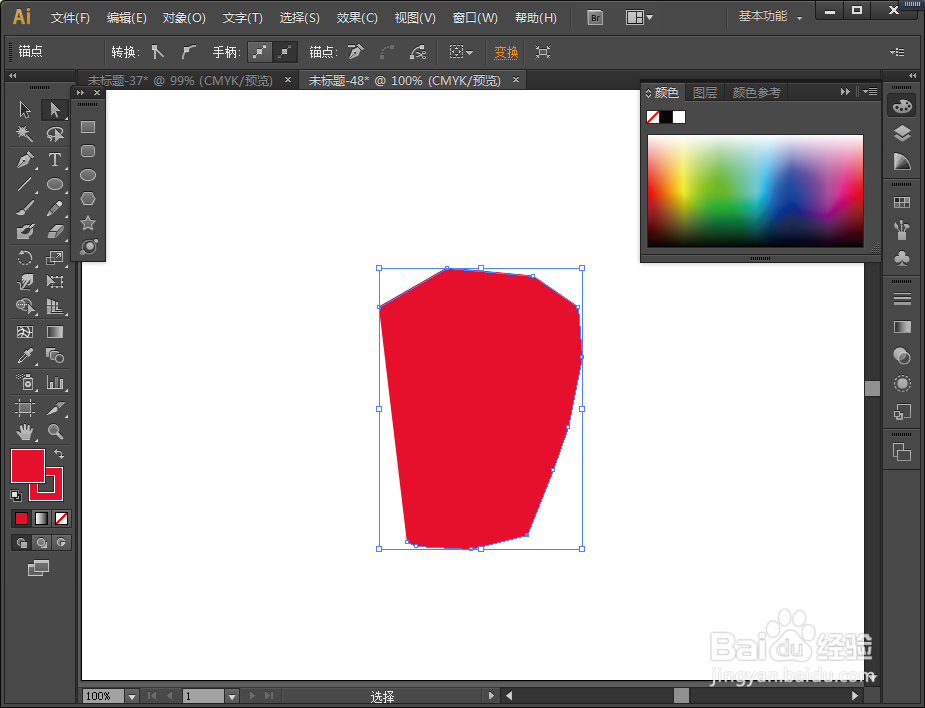Switch to the 颜色参考 panel tab
925x708 pixels.
[x=756, y=92]
